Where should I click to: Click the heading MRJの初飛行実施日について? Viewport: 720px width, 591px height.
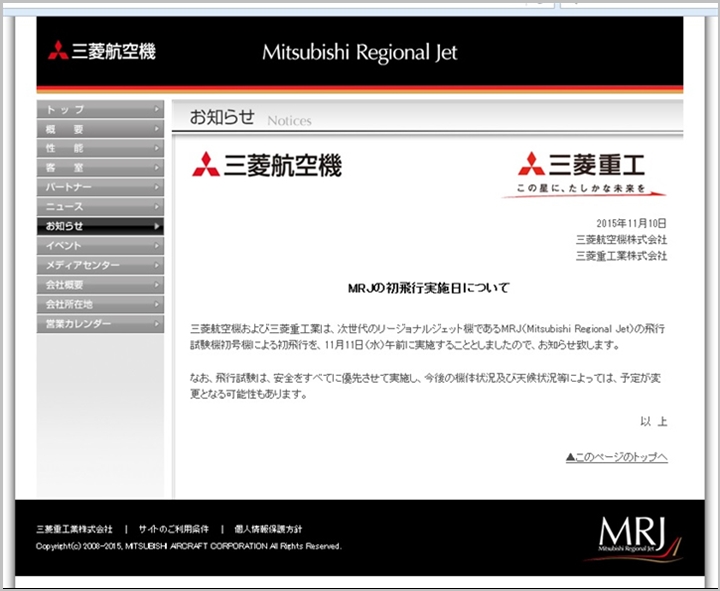[x=429, y=288]
